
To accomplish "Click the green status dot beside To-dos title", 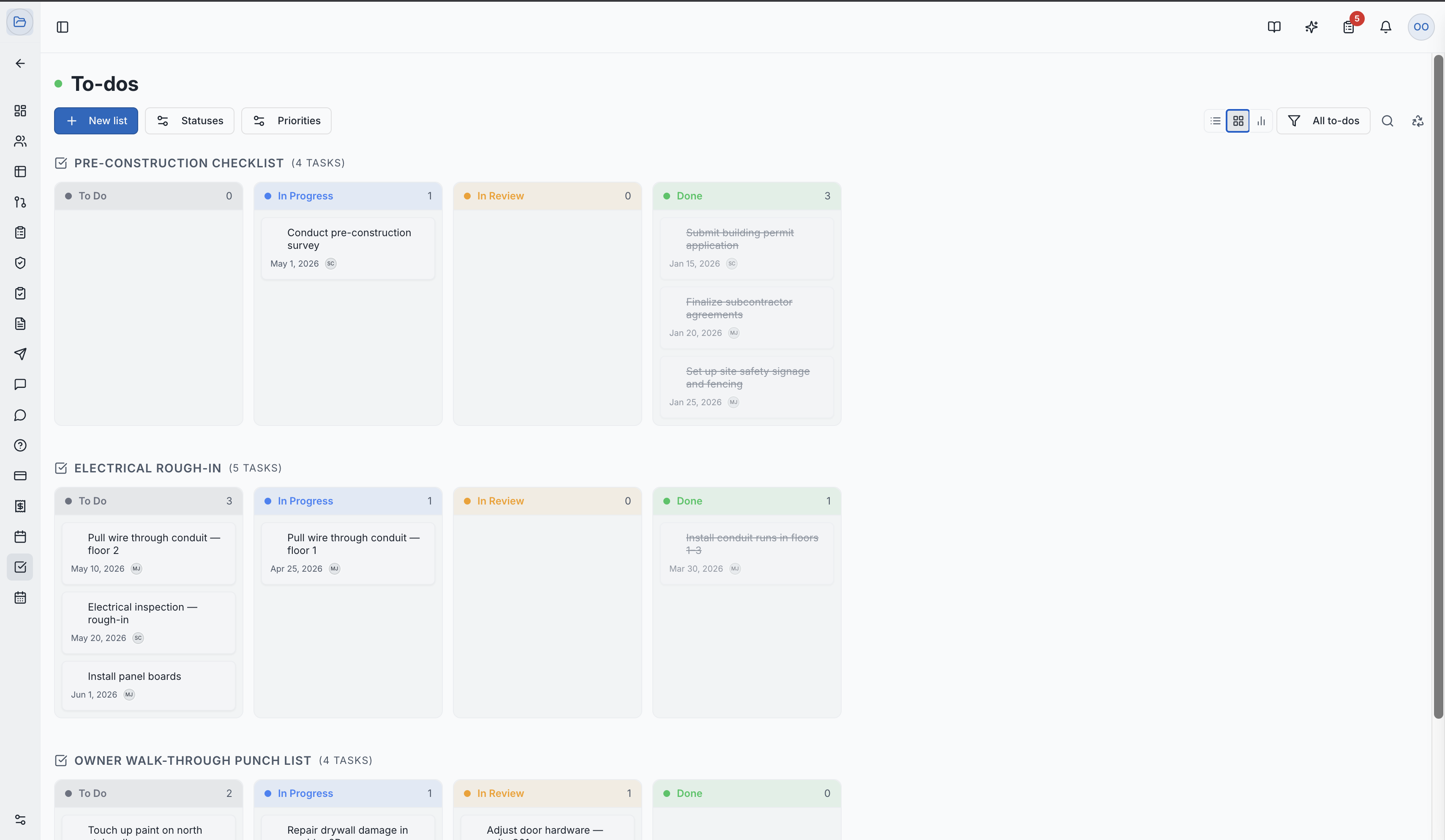I will (x=58, y=84).
